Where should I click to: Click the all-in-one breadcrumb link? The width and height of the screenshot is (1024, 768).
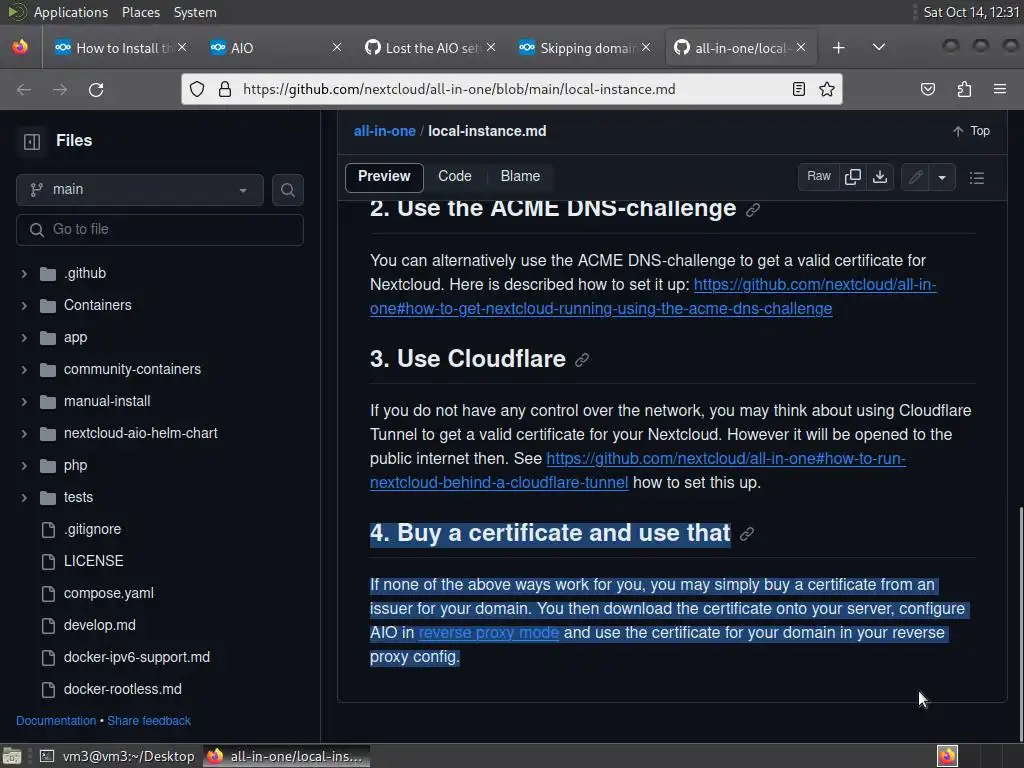click(384, 131)
